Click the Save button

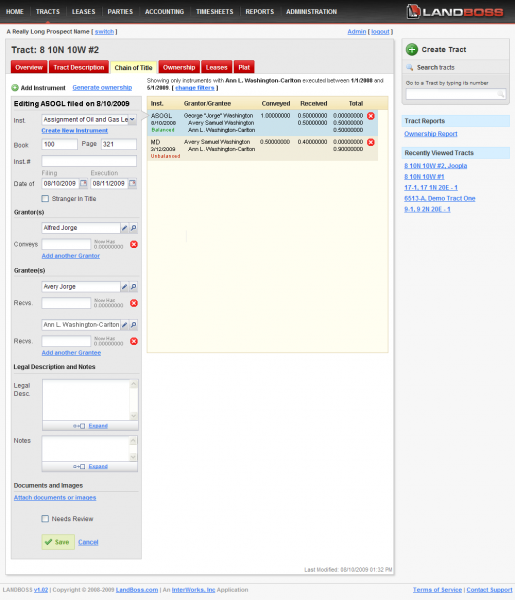click(x=58, y=542)
